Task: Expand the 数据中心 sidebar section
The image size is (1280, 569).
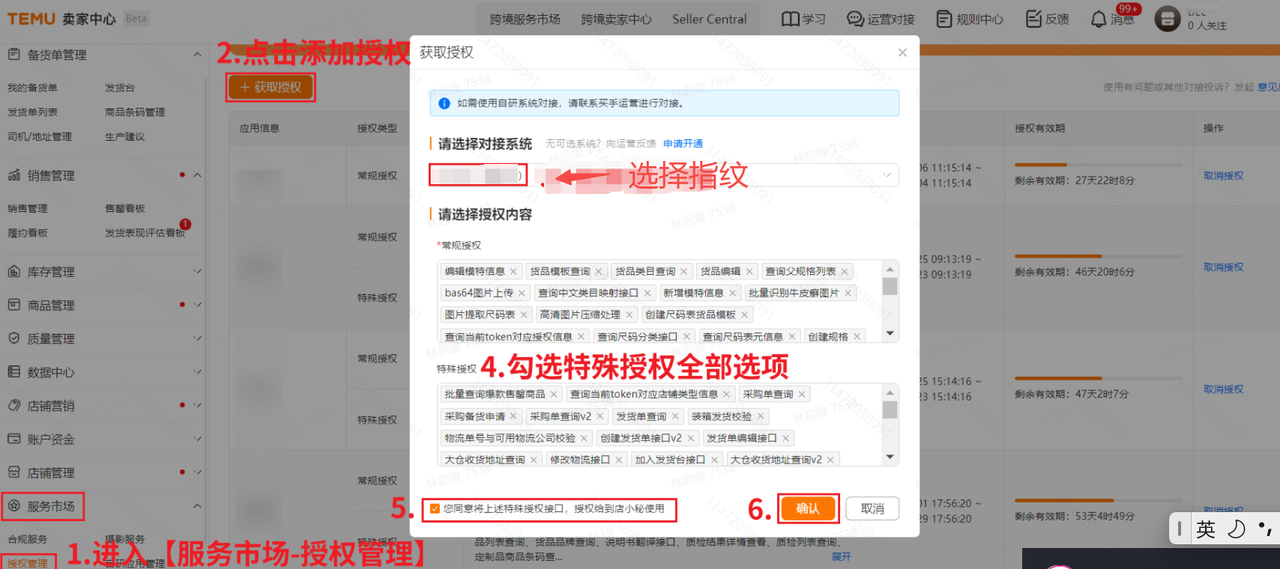Action: (x=197, y=372)
